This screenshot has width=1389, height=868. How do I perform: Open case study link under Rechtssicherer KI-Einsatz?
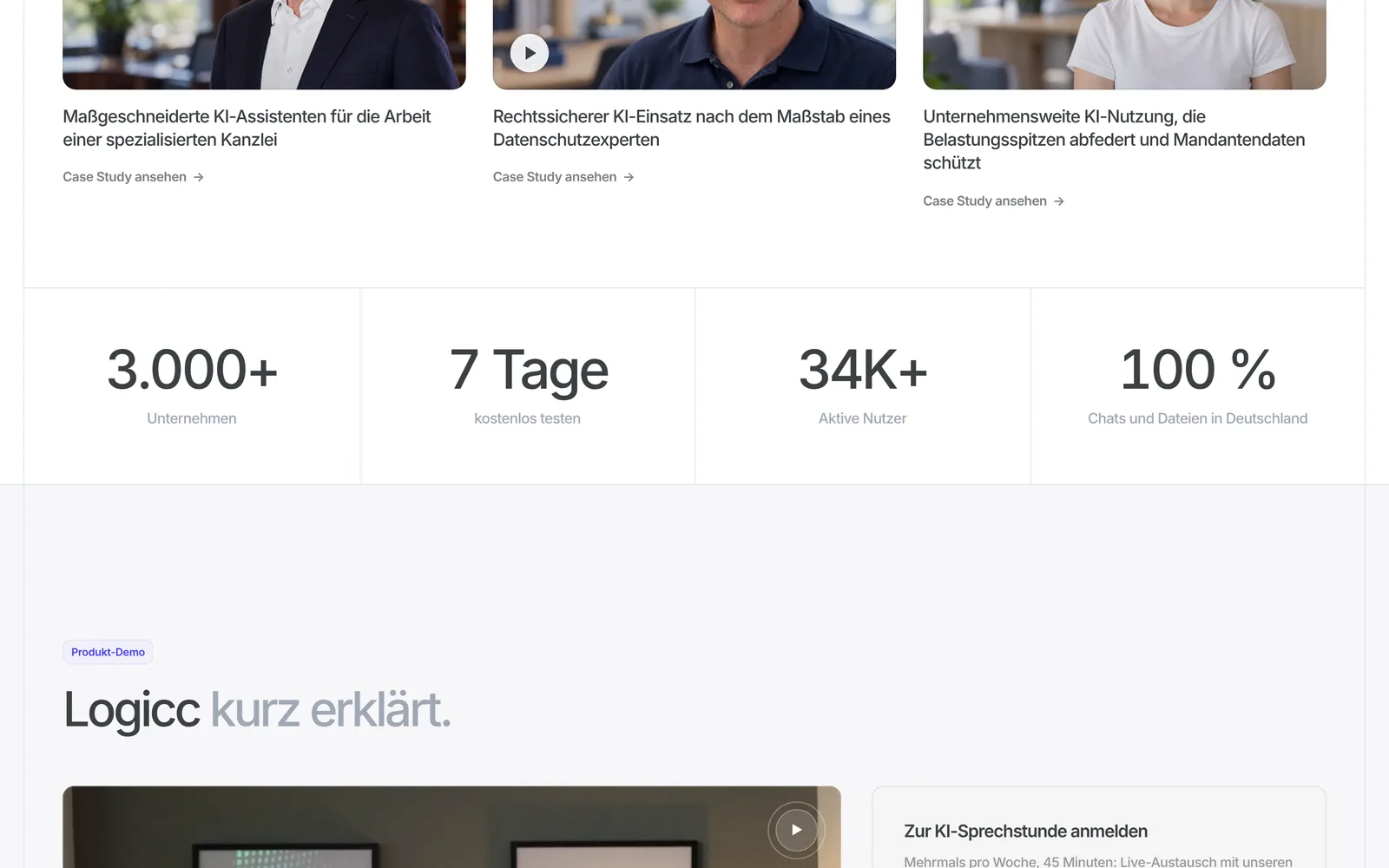click(x=563, y=177)
